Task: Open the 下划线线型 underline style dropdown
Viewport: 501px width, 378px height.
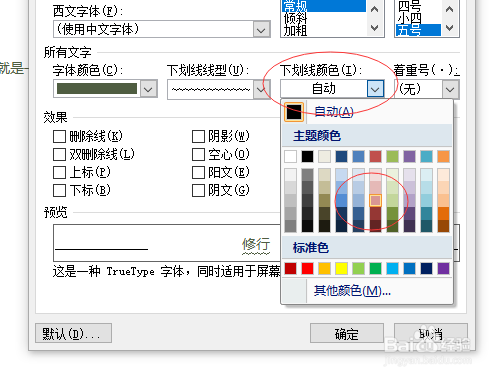Action: (260, 89)
